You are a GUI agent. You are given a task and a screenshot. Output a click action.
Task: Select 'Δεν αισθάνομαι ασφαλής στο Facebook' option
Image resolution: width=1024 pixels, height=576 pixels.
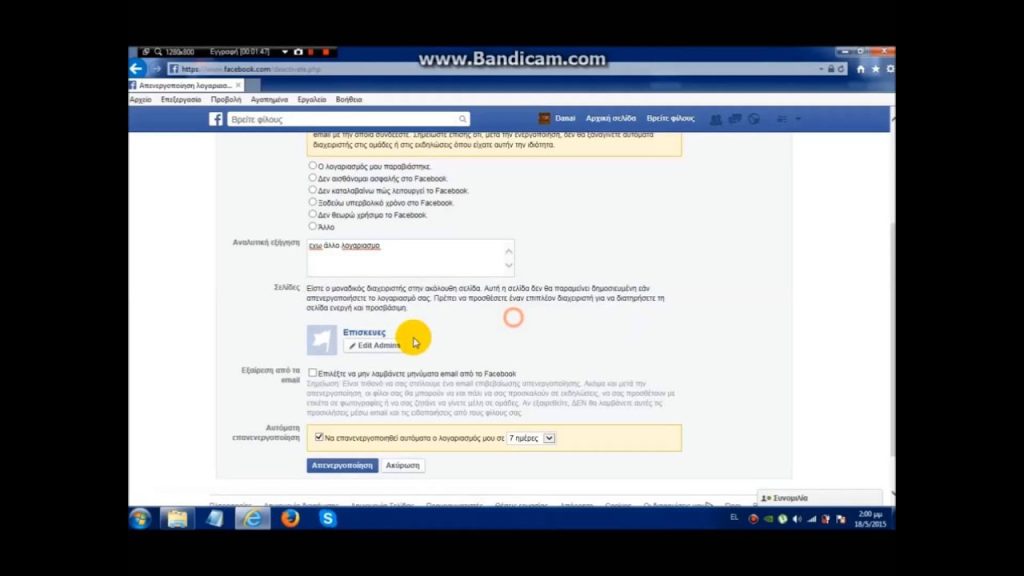tap(312, 178)
